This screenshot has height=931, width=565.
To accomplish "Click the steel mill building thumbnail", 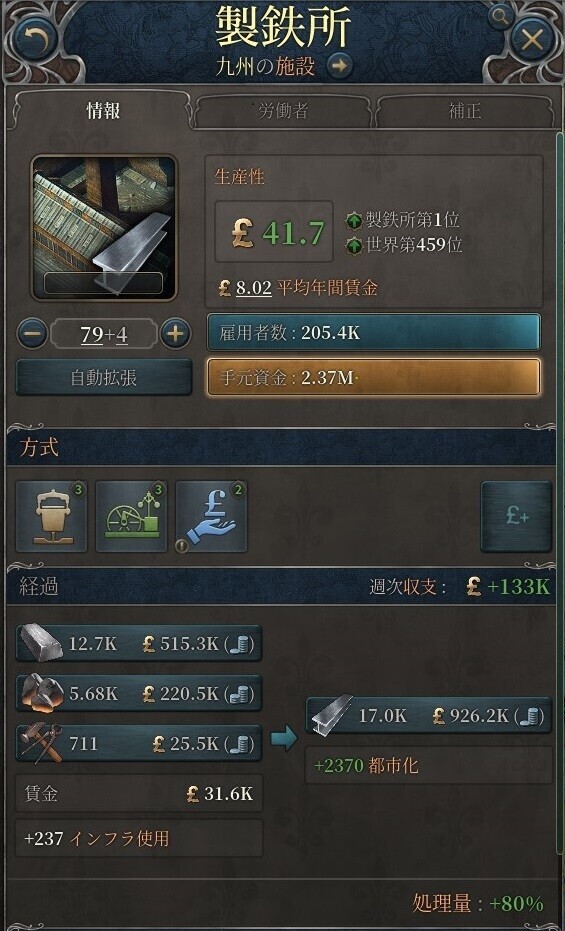I will (104, 227).
